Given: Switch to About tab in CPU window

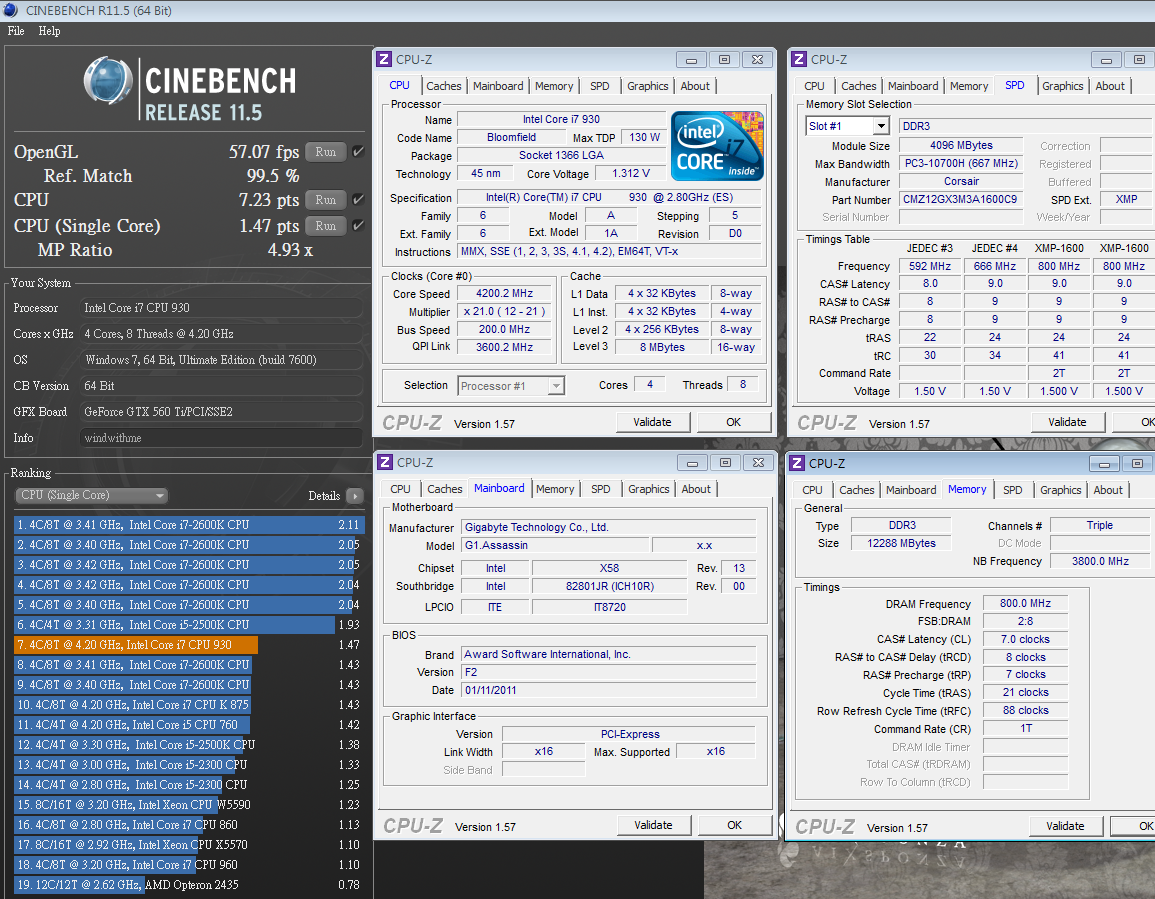Looking at the screenshot, I should coord(695,86).
